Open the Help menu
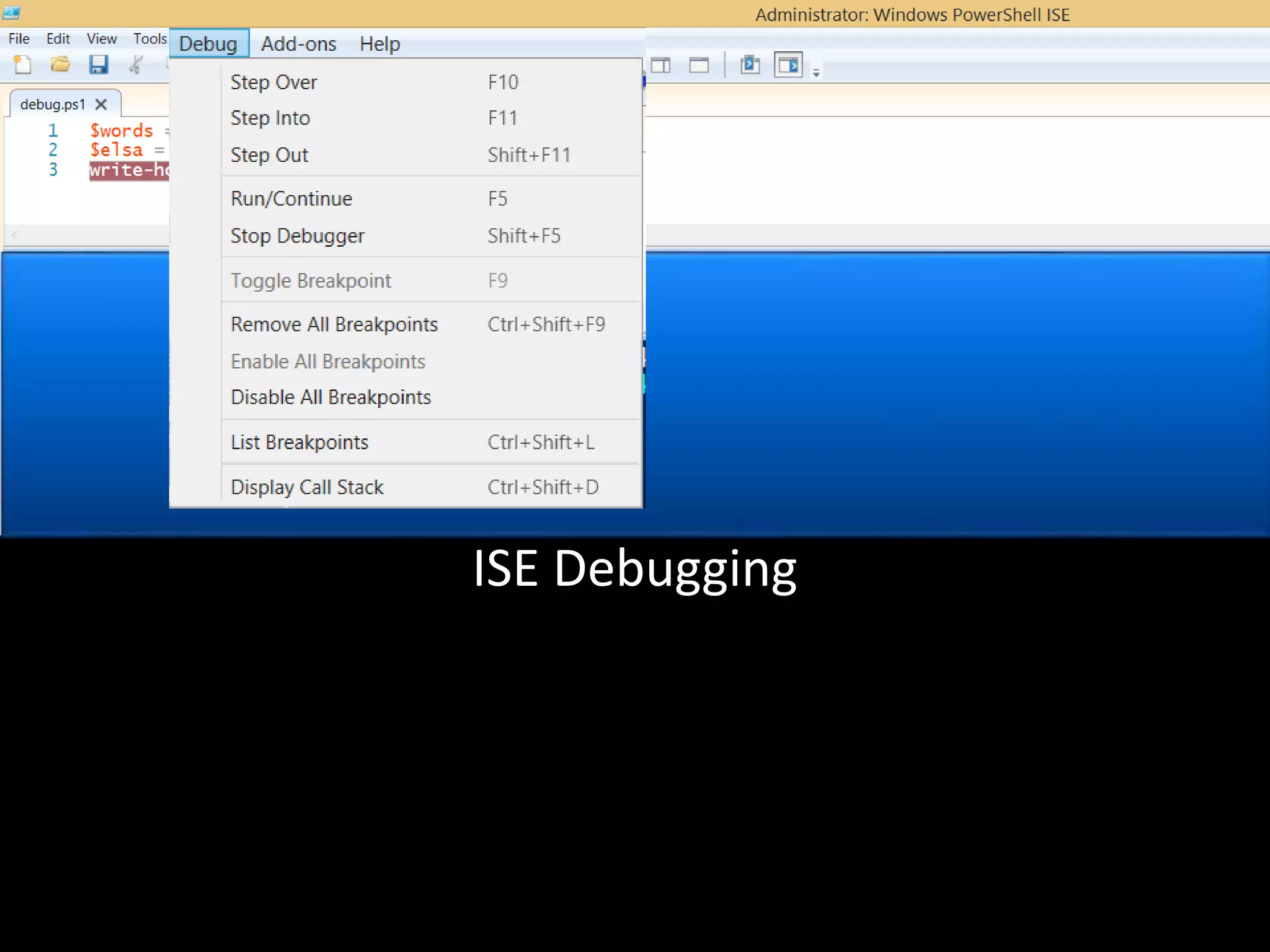 [380, 43]
